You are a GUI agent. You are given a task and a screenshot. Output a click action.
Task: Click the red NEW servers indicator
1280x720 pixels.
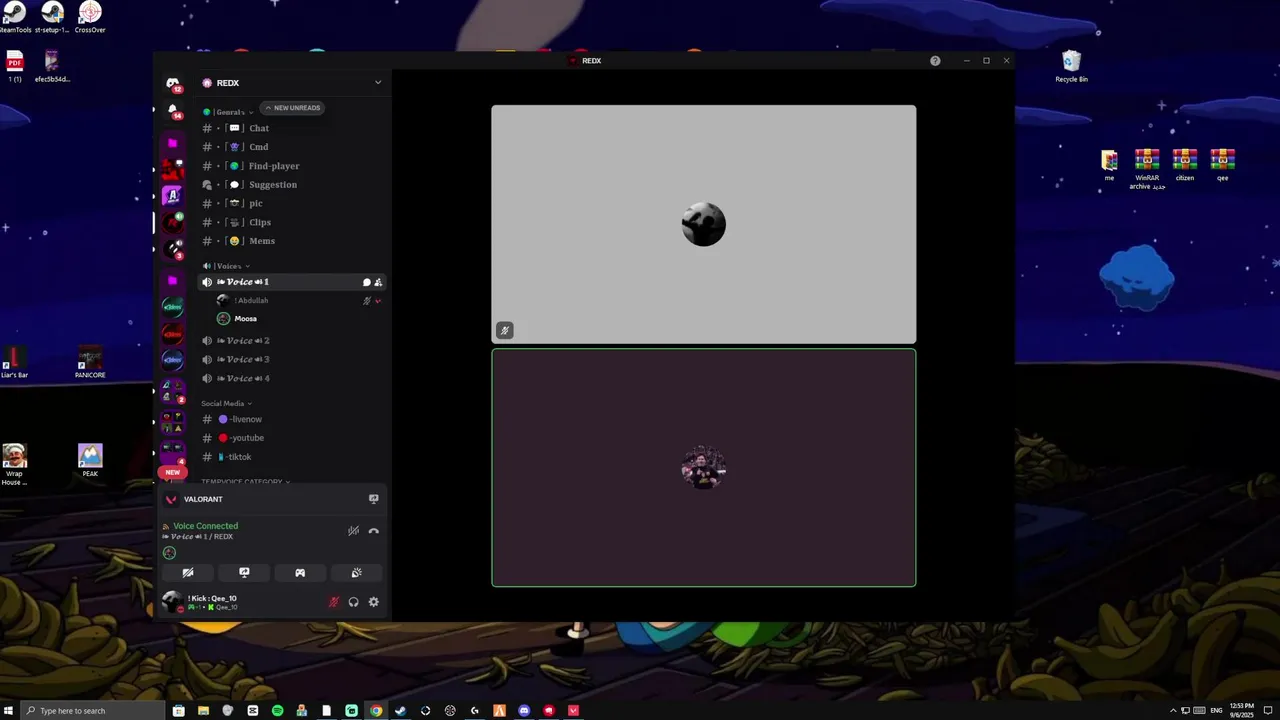(172, 472)
